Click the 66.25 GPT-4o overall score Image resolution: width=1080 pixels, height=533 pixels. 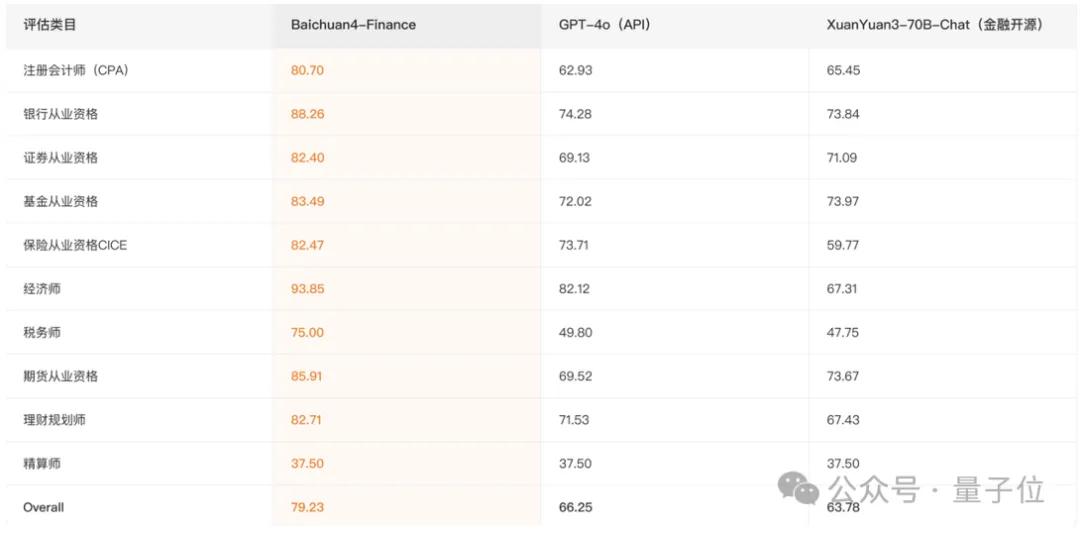pos(575,507)
